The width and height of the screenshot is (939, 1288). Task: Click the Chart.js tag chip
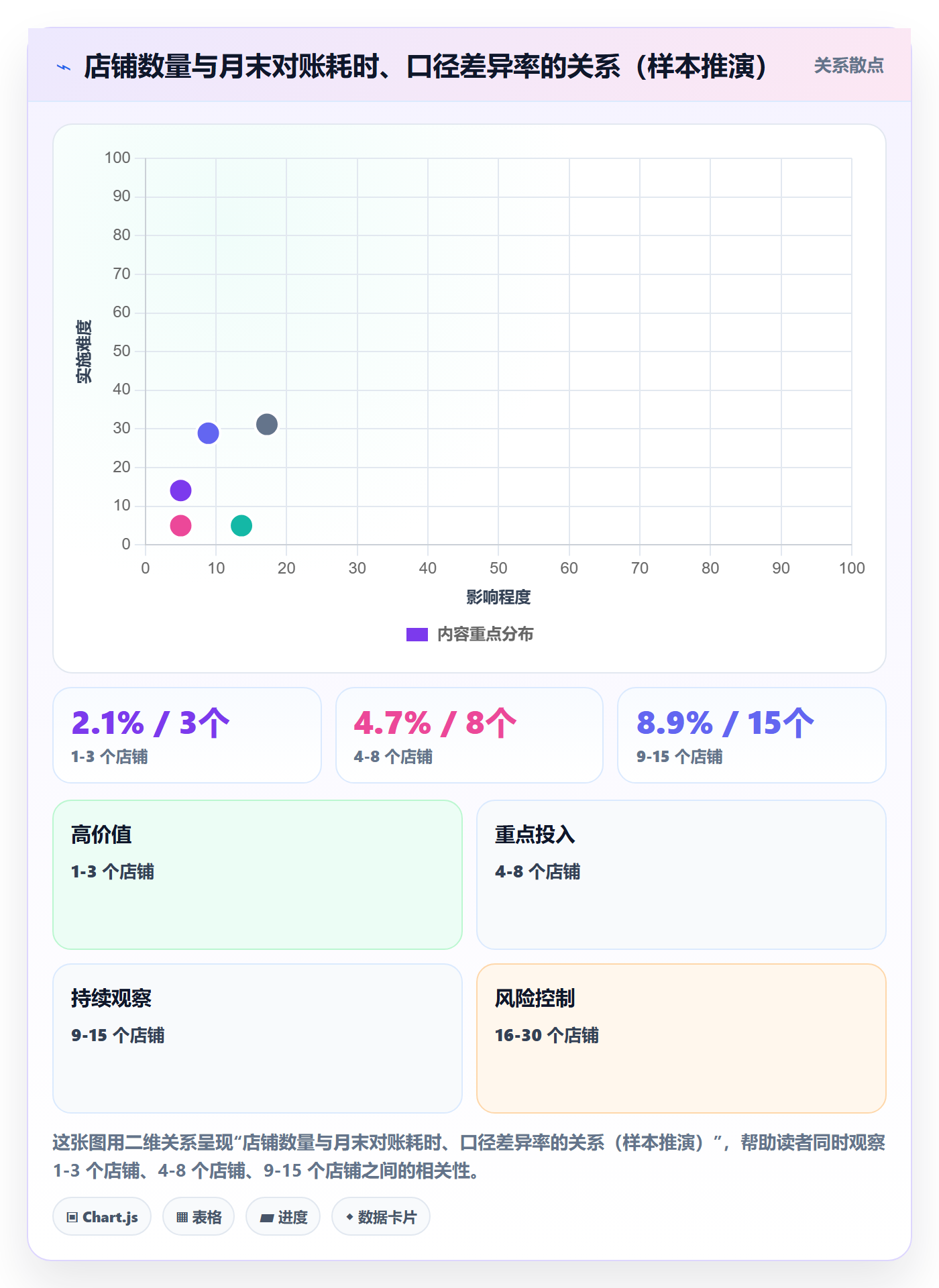(102, 1216)
